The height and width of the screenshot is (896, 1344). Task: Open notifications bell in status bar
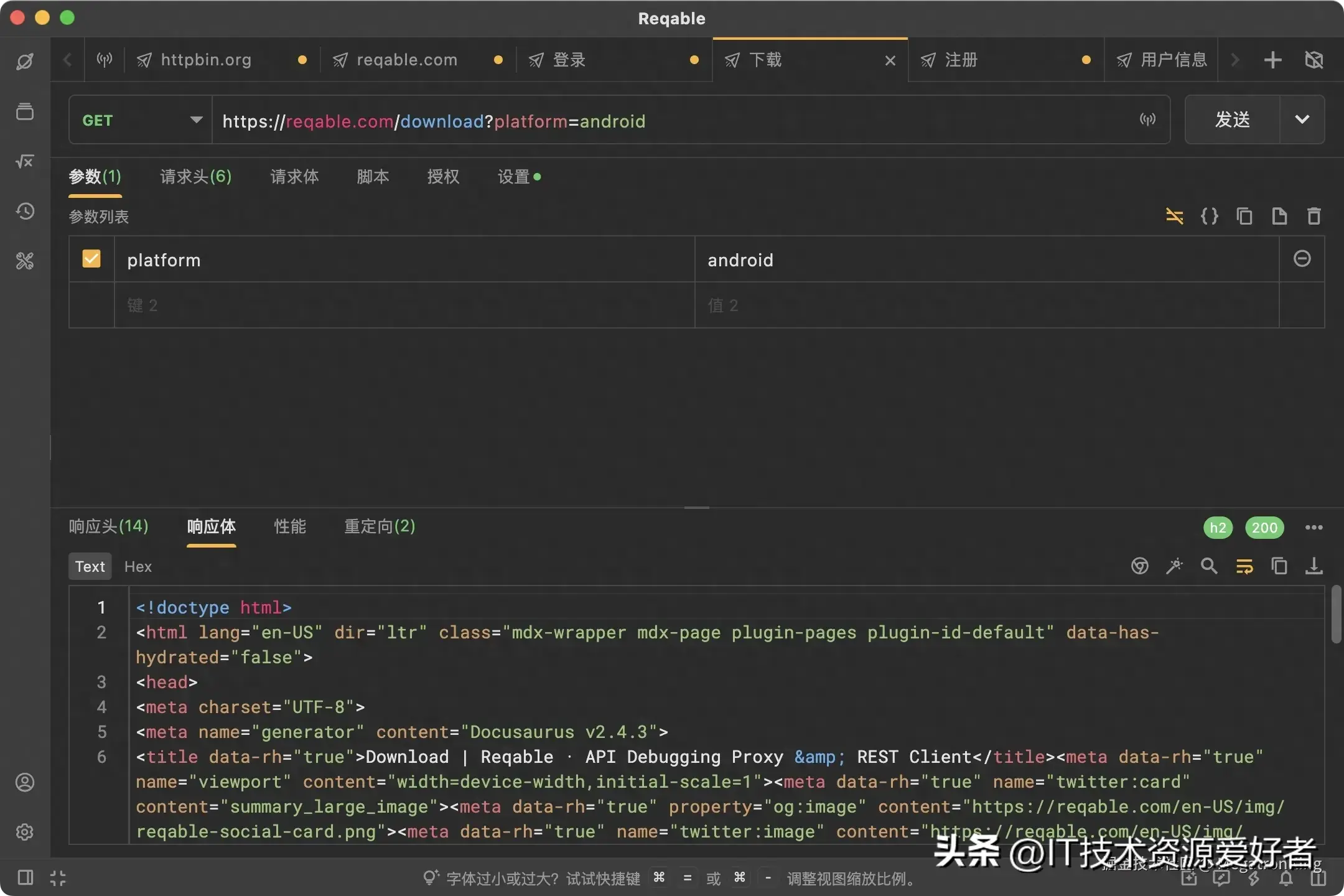coord(1286,878)
